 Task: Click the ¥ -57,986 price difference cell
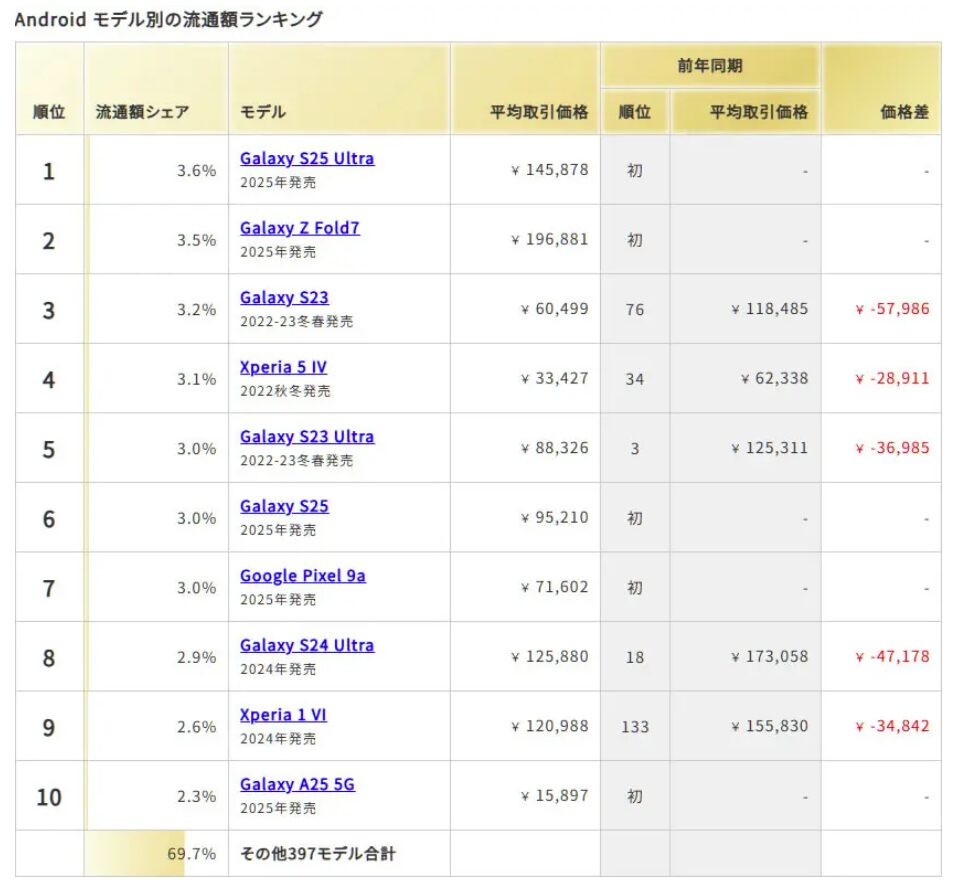[892, 309]
